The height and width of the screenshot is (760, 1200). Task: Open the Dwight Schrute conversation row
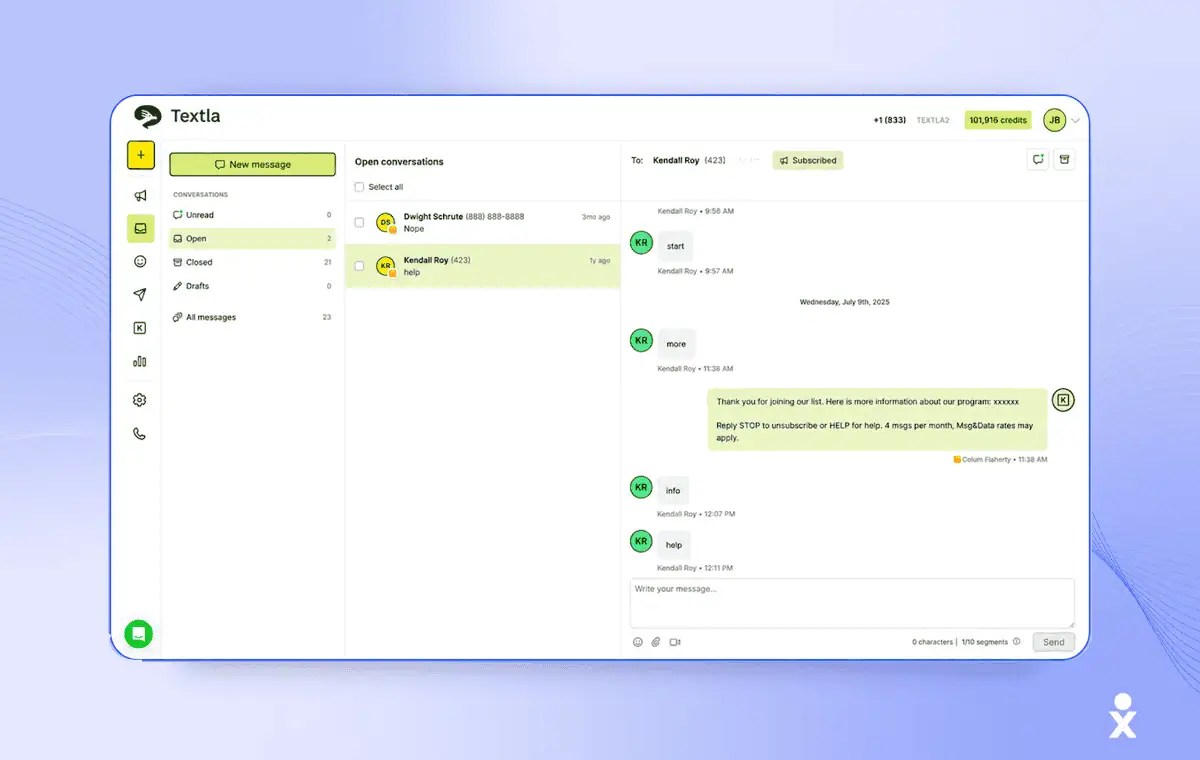click(x=483, y=222)
